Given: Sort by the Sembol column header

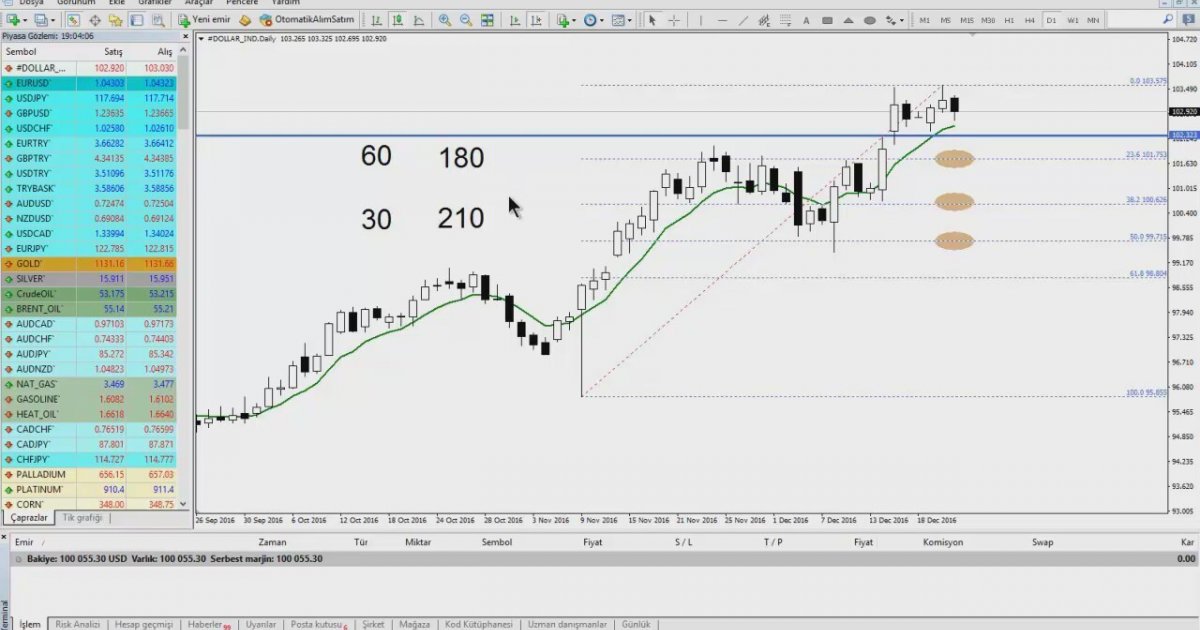Looking at the screenshot, I should click(20, 51).
